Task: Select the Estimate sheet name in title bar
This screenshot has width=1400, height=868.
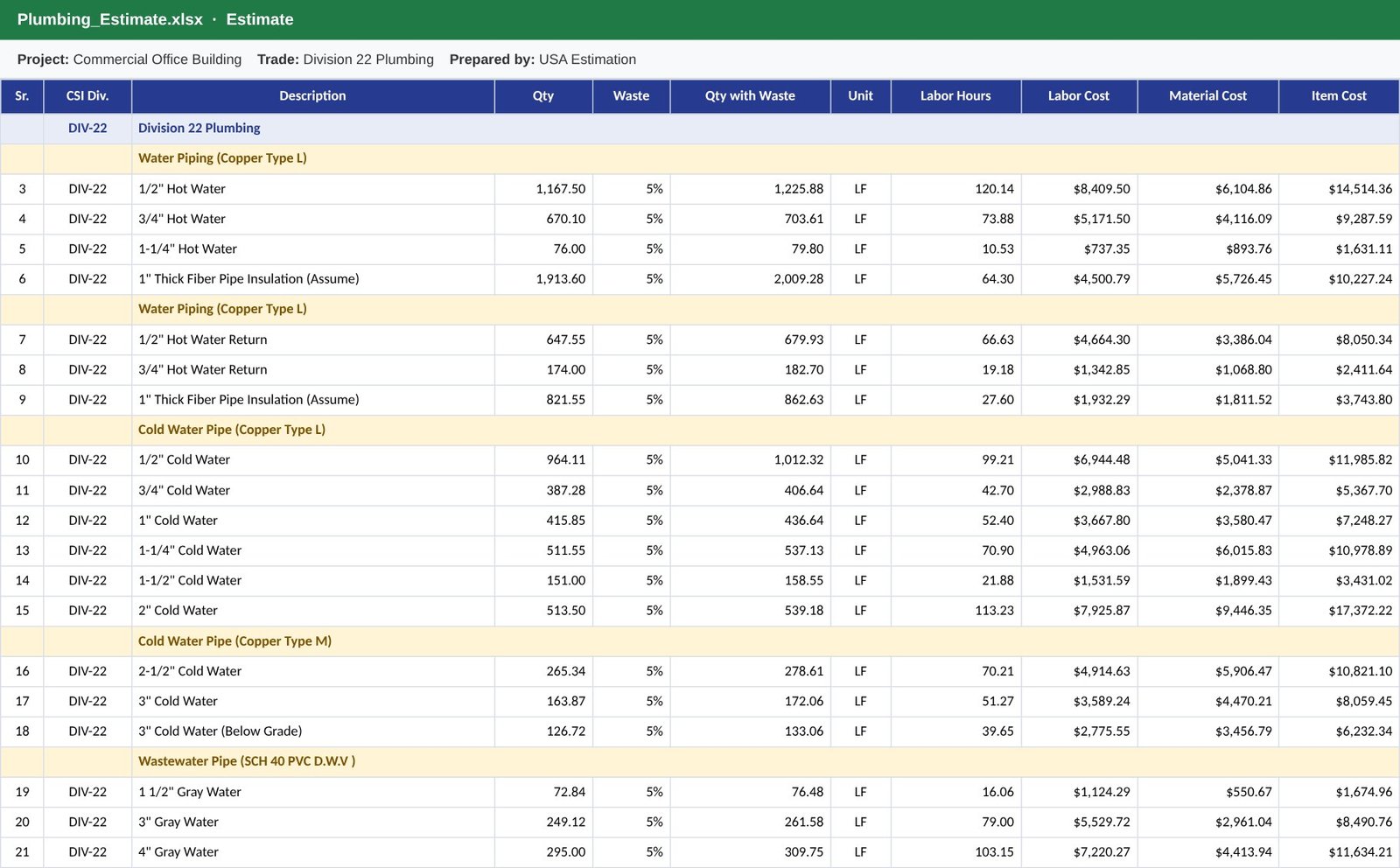Action: [260, 19]
